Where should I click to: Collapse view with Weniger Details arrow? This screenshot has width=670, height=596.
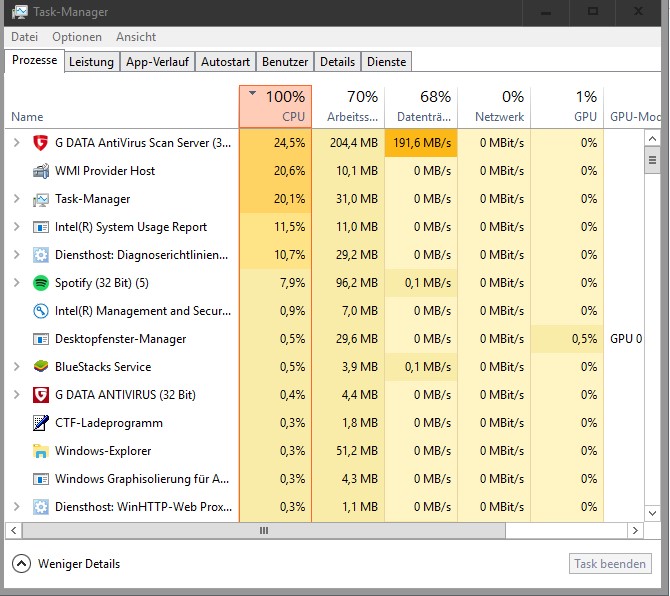pos(21,564)
